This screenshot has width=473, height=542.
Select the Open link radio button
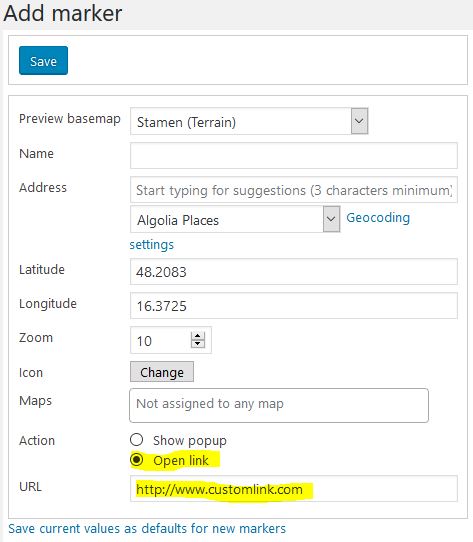click(137, 460)
